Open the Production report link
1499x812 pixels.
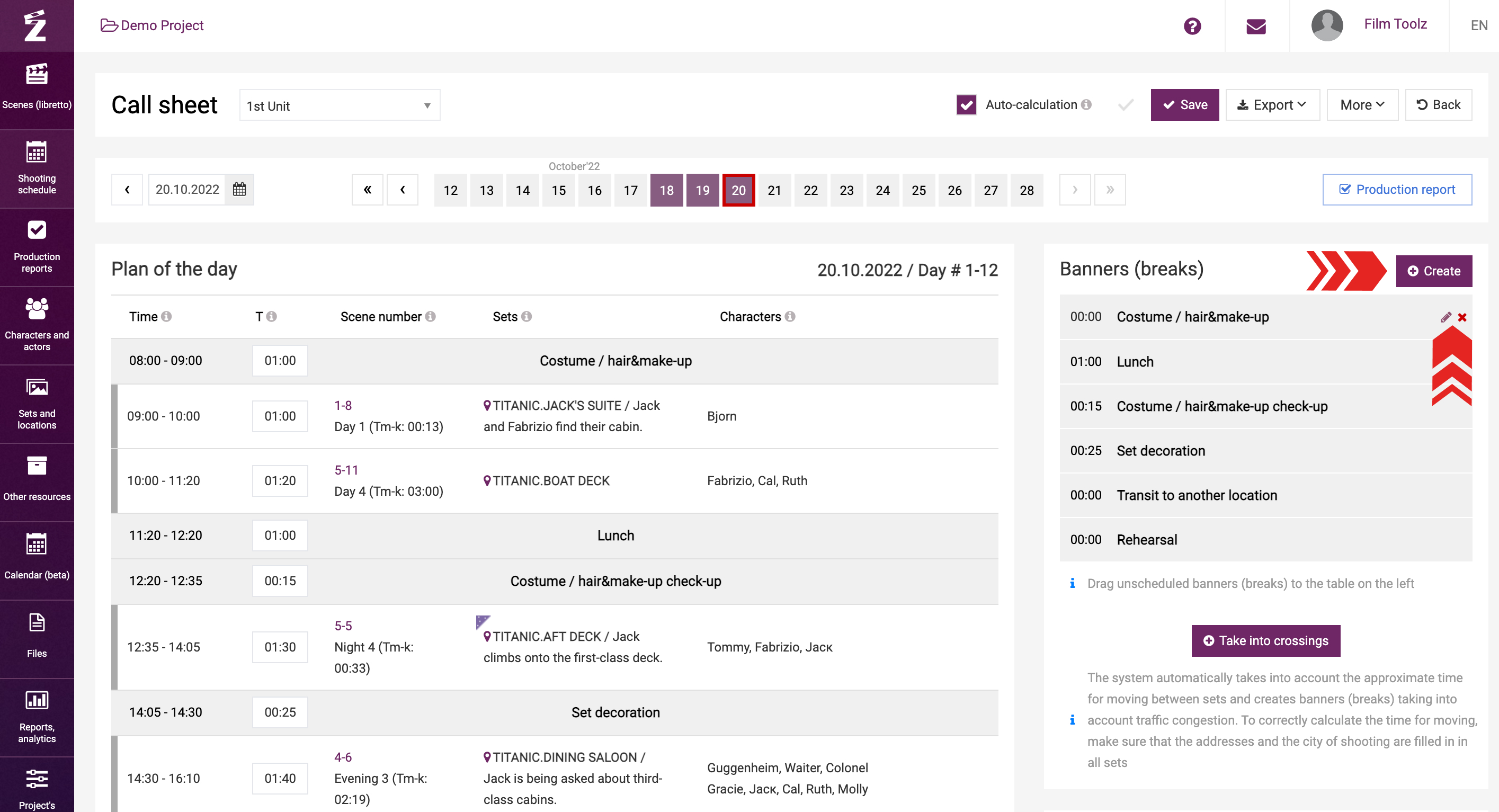tap(1397, 189)
